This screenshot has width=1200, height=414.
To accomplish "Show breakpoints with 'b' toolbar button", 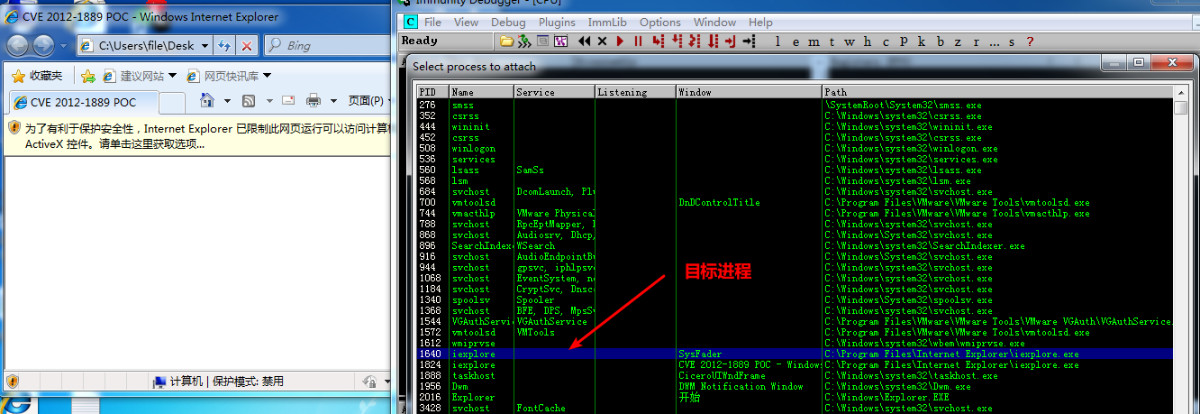I will [940, 41].
